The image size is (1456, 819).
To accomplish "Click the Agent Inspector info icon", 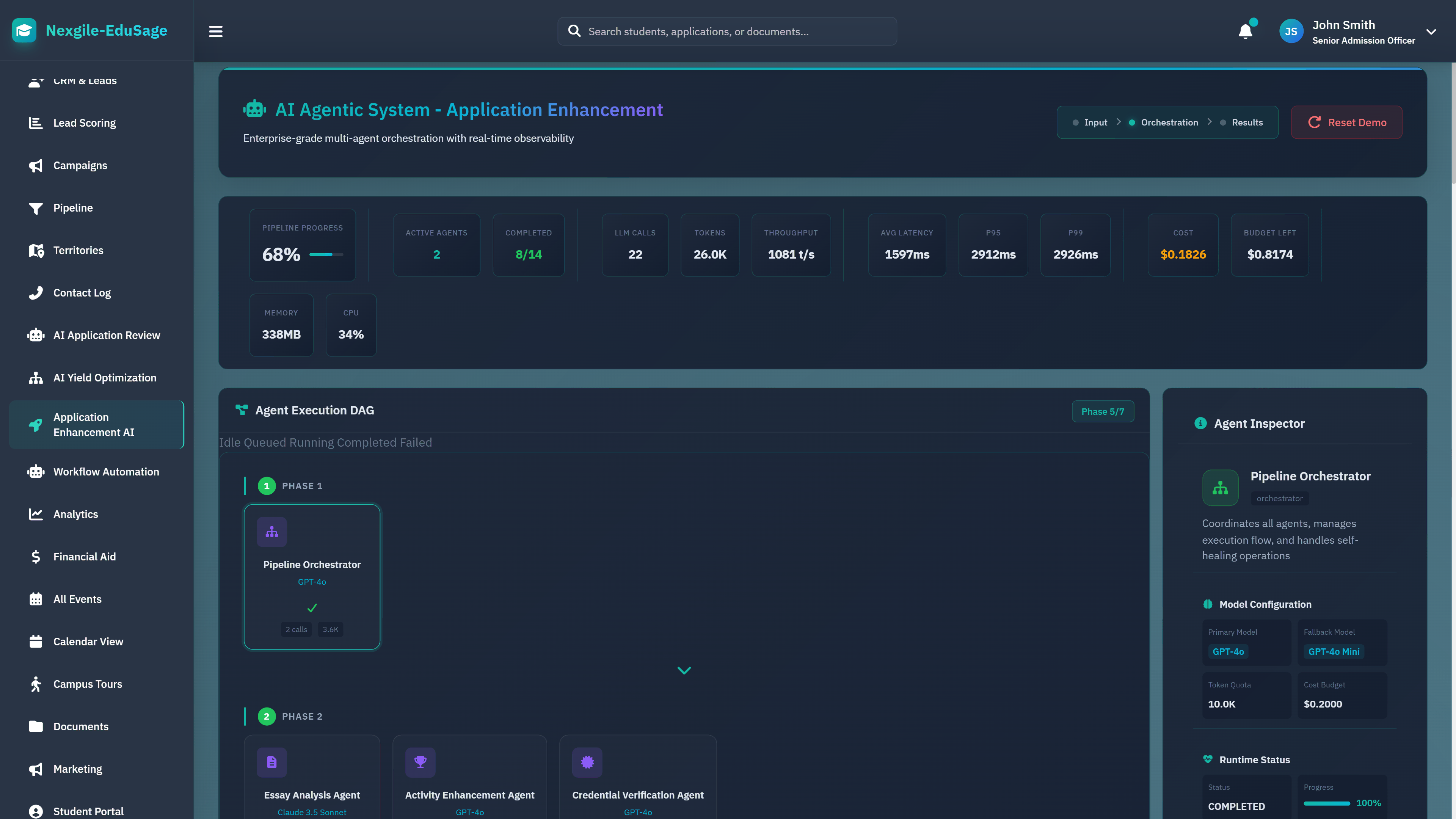I will point(1200,424).
